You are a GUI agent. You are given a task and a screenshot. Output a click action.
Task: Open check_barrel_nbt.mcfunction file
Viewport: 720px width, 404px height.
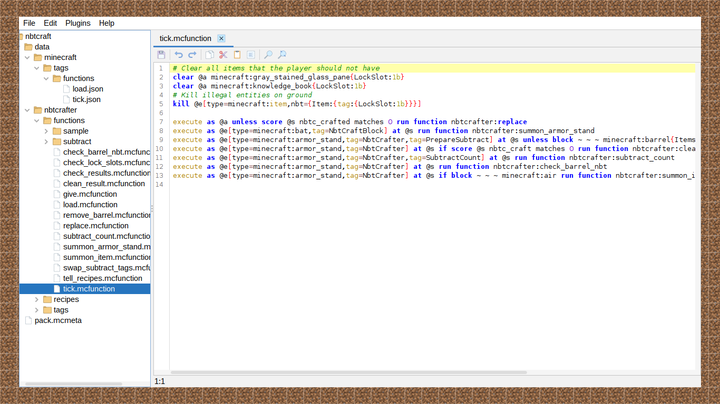tap(107, 152)
